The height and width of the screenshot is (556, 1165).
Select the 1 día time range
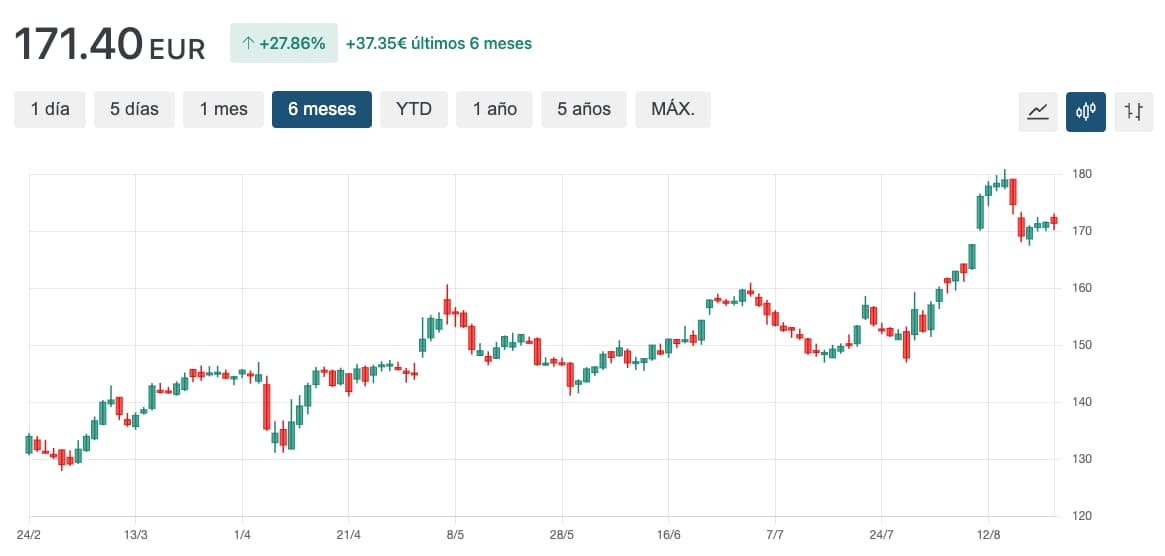coord(50,109)
